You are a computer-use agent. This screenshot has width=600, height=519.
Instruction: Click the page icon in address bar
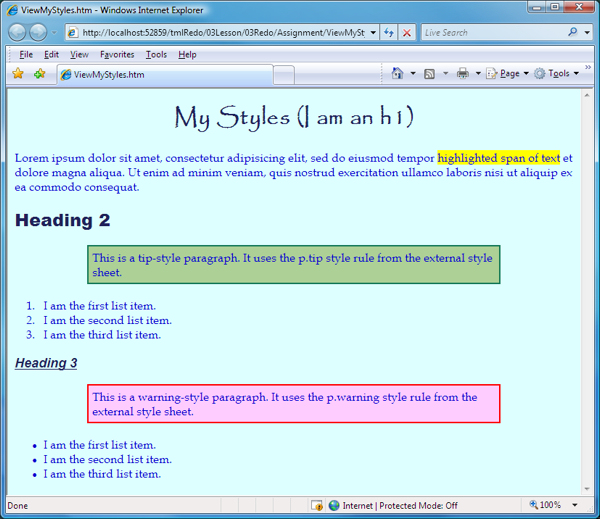pos(73,33)
